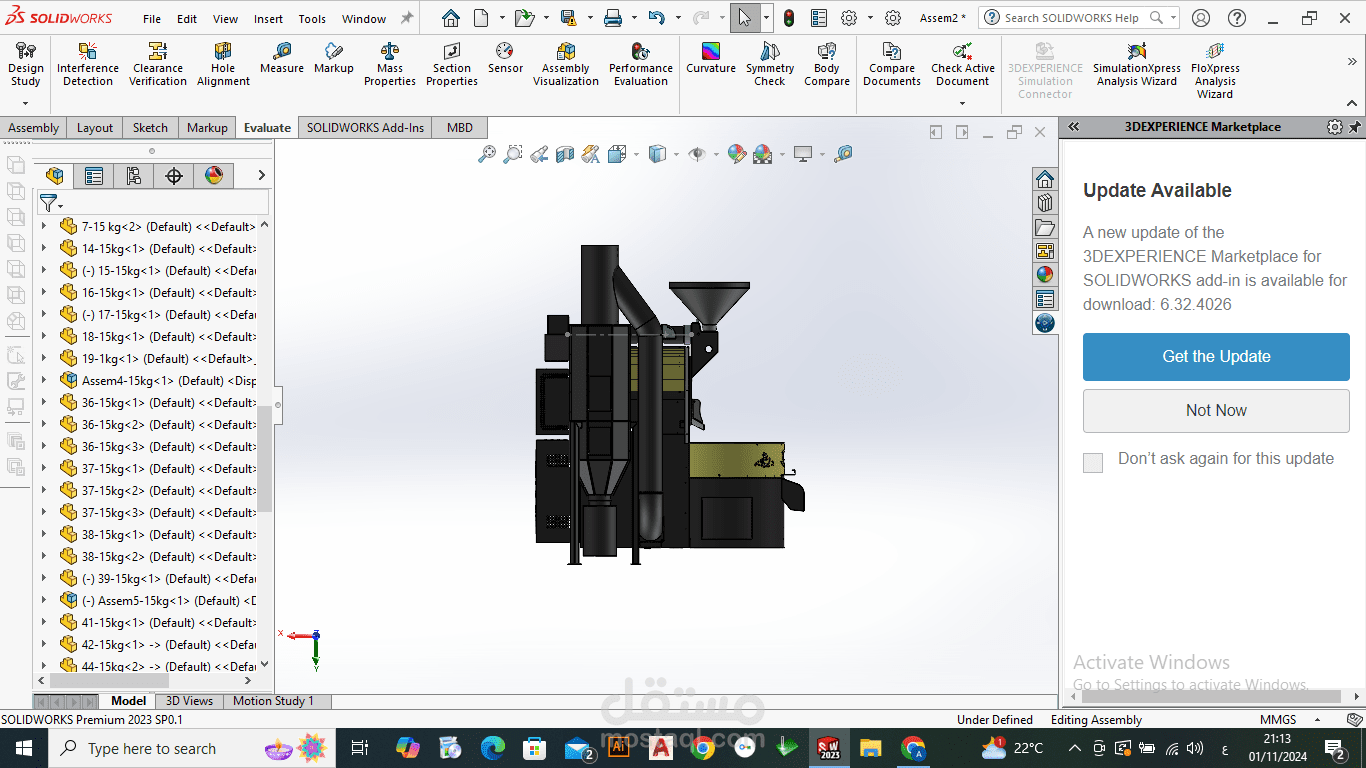Click Zoom to Area icon
The height and width of the screenshot is (768, 1366).
(513, 154)
